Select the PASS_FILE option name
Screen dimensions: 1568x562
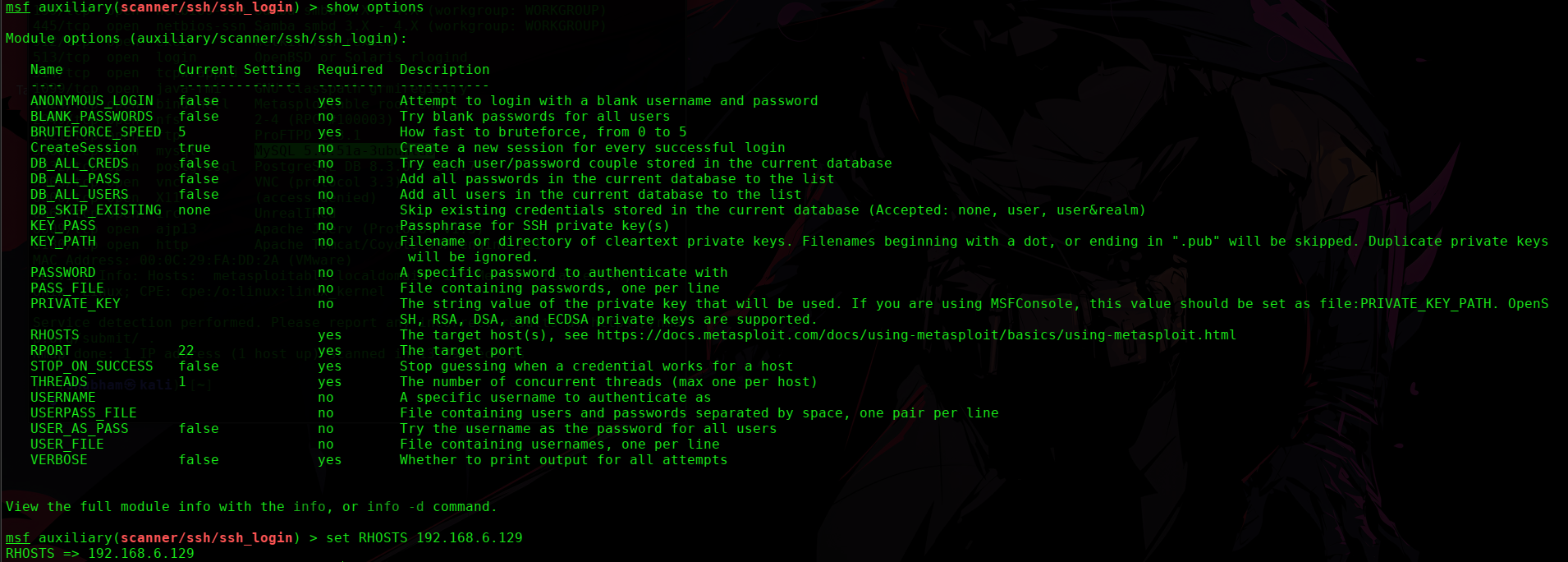[66, 288]
